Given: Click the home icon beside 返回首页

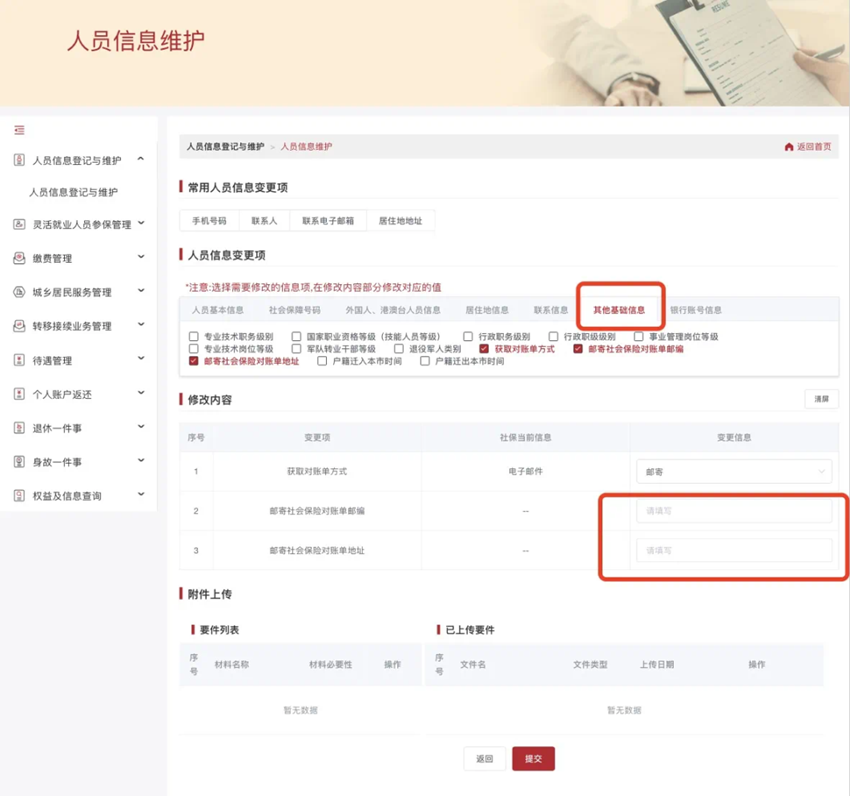Looking at the screenshot, I should click(789, 147).
